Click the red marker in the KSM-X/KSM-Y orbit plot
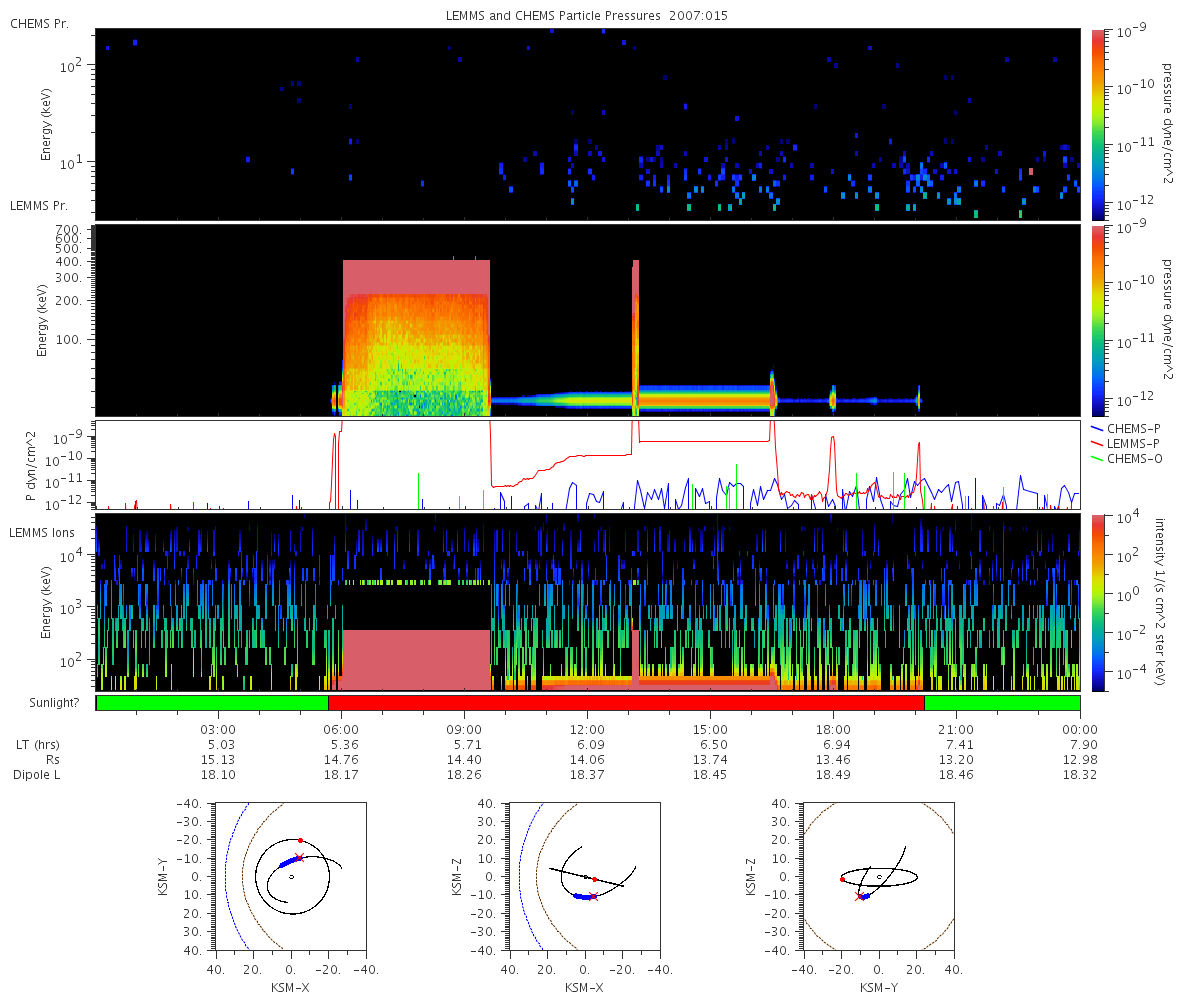 pos(300,840)
